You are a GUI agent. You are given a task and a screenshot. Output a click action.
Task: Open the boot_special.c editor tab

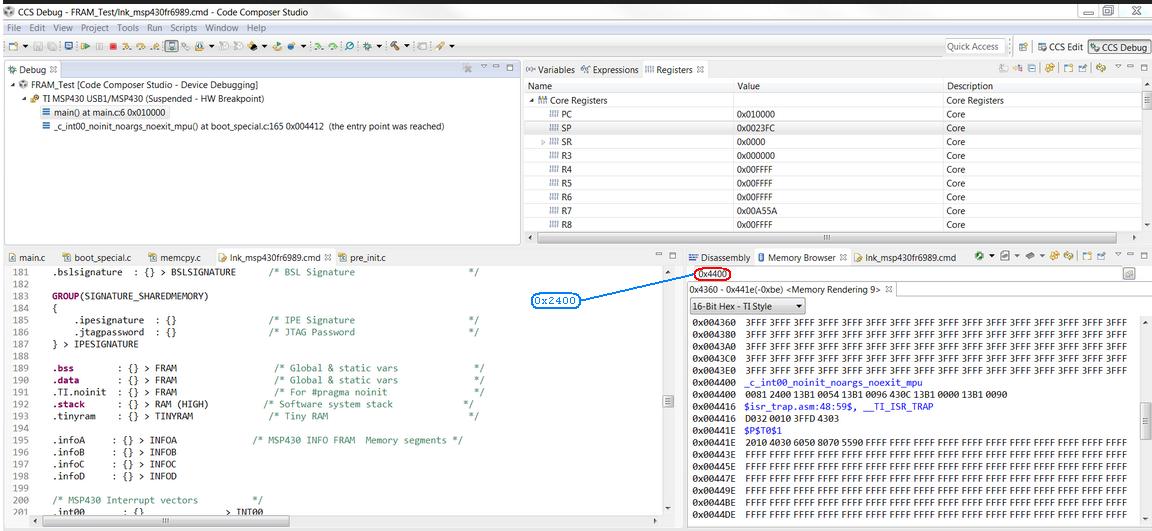pos(100,258)
